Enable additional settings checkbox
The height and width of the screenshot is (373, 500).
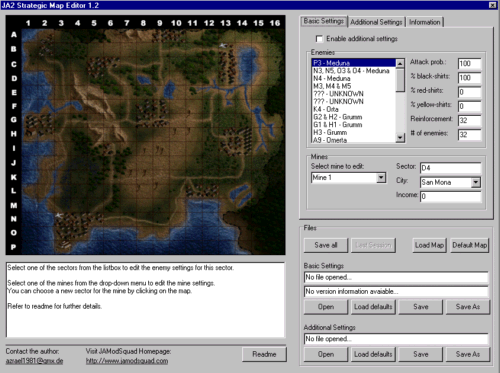(319, 39)
